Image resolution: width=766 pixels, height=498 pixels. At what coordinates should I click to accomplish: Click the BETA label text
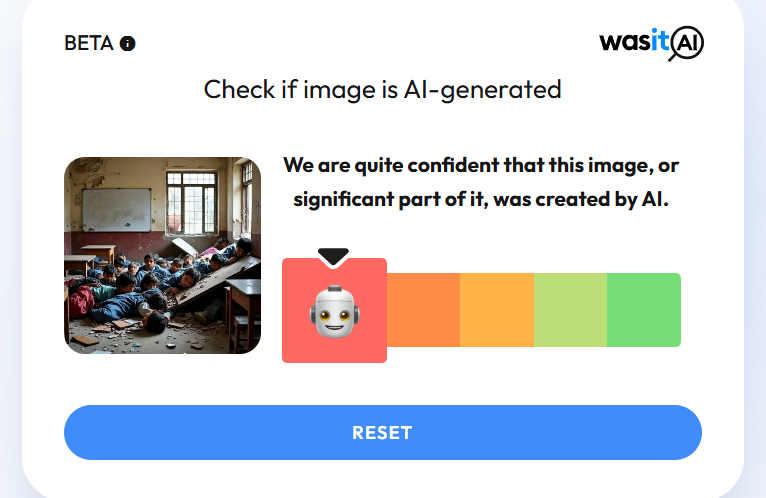(89, 43)
